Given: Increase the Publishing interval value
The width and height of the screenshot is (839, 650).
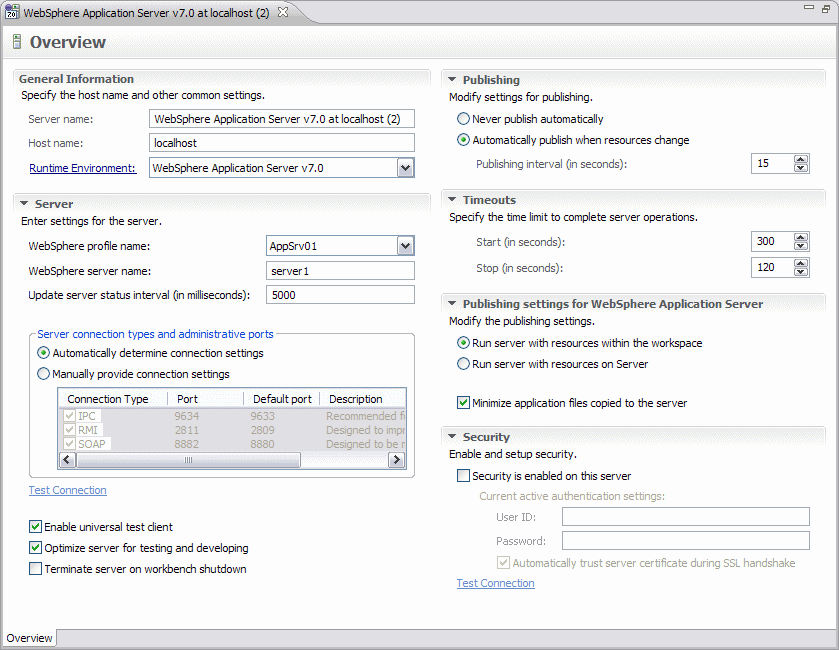Looking at the screenshot, I should (800, 159).
